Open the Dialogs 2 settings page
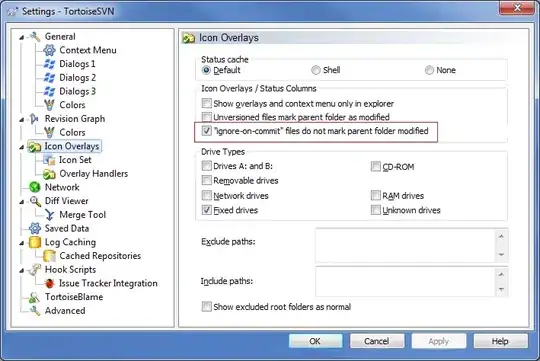540x361 pixels. 77,78
